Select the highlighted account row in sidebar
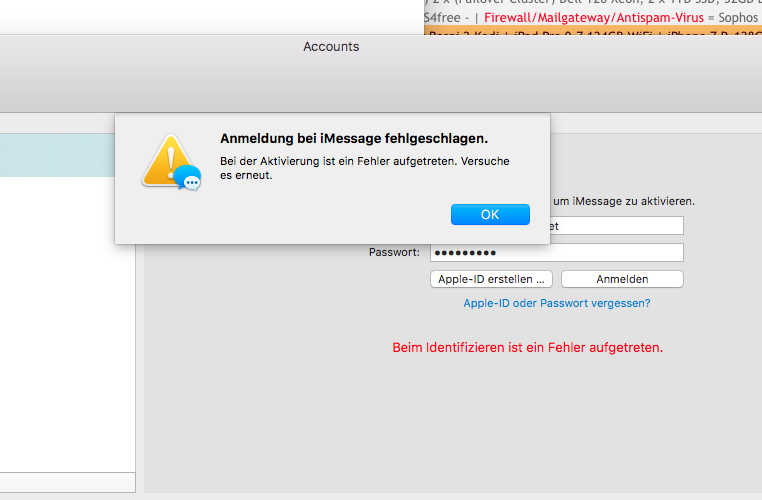 57,155
